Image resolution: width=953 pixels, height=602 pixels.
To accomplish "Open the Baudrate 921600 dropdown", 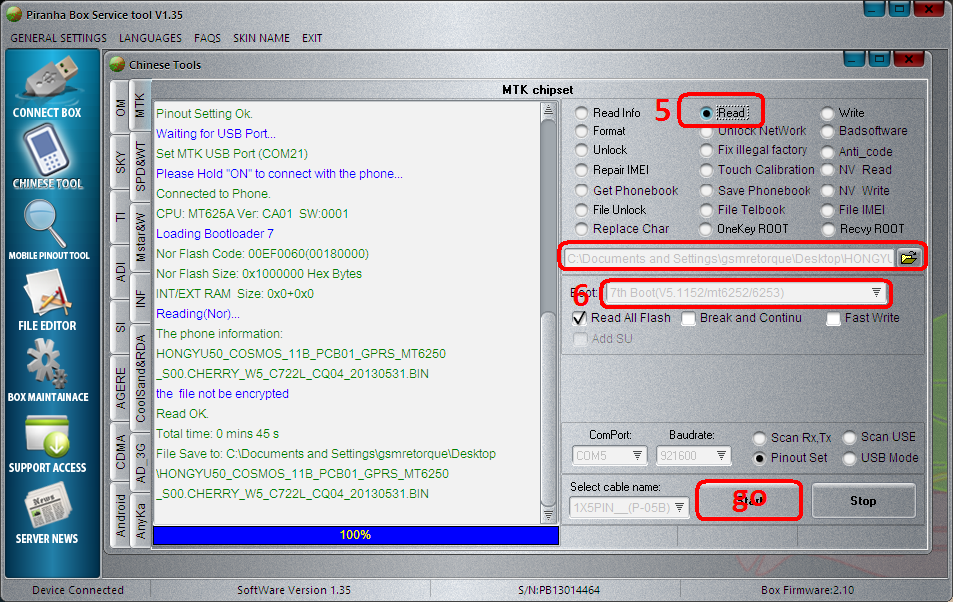I will tap(720, 456).
